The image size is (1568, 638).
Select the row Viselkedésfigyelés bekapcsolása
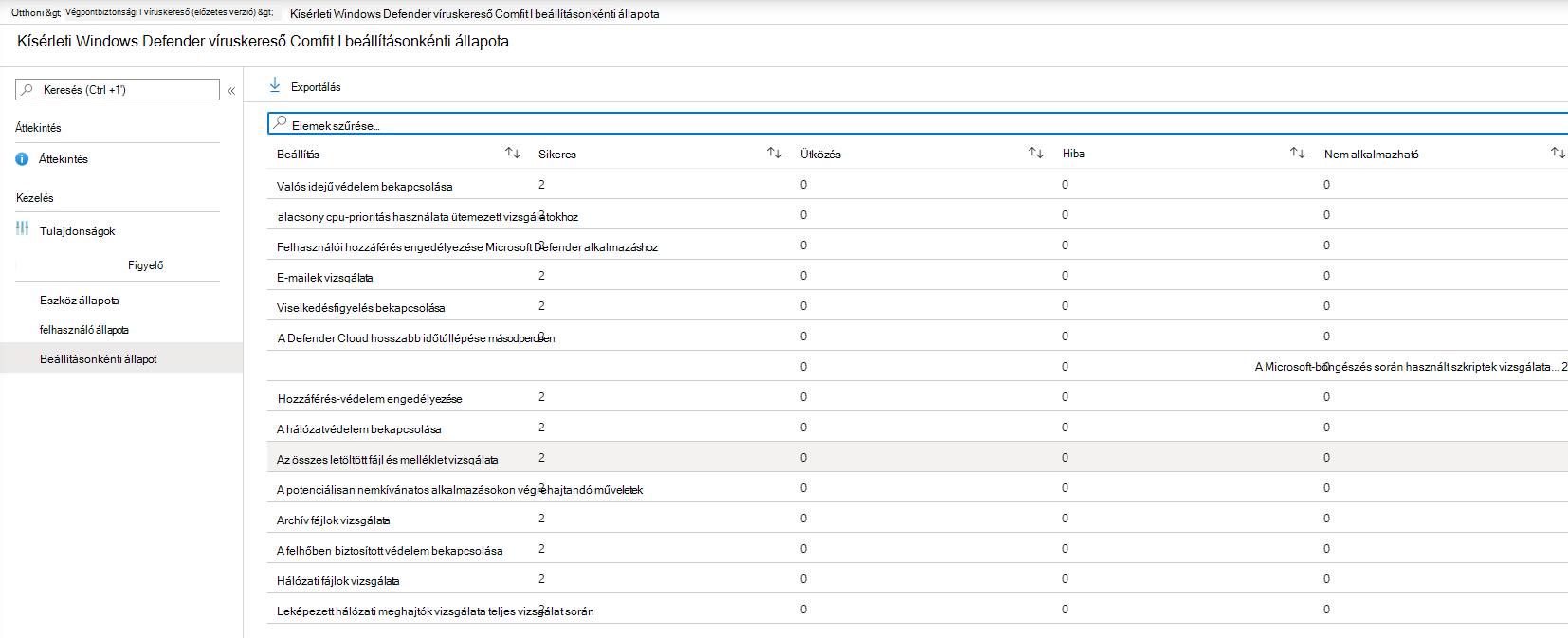point(918,305)
